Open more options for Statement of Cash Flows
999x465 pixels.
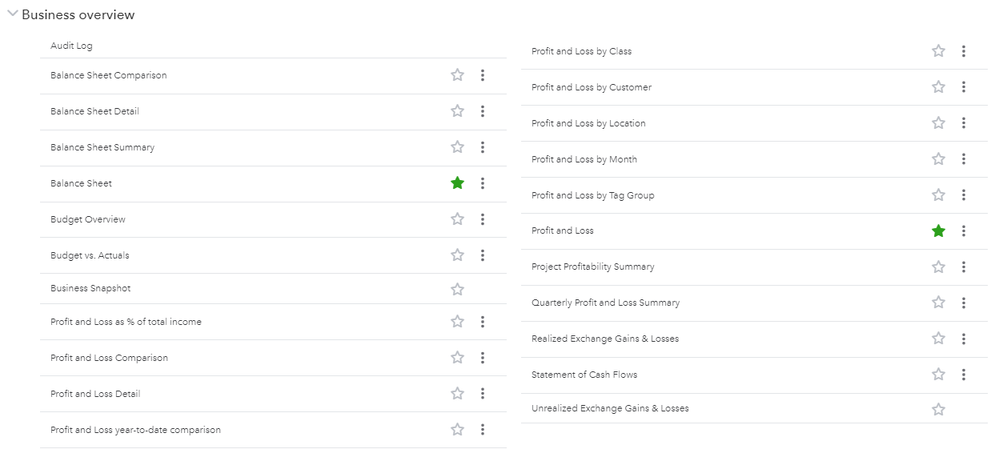point(963,375)
